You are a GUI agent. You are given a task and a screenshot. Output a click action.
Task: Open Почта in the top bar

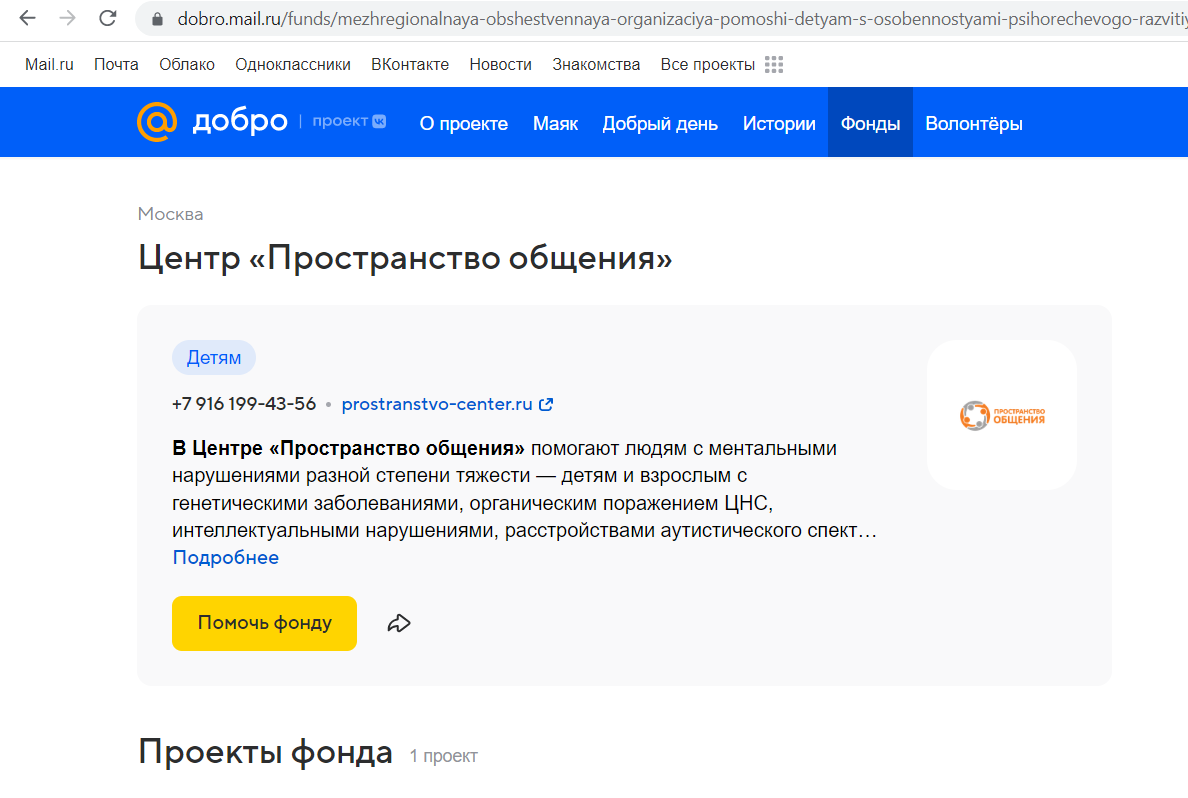[116, 64]
